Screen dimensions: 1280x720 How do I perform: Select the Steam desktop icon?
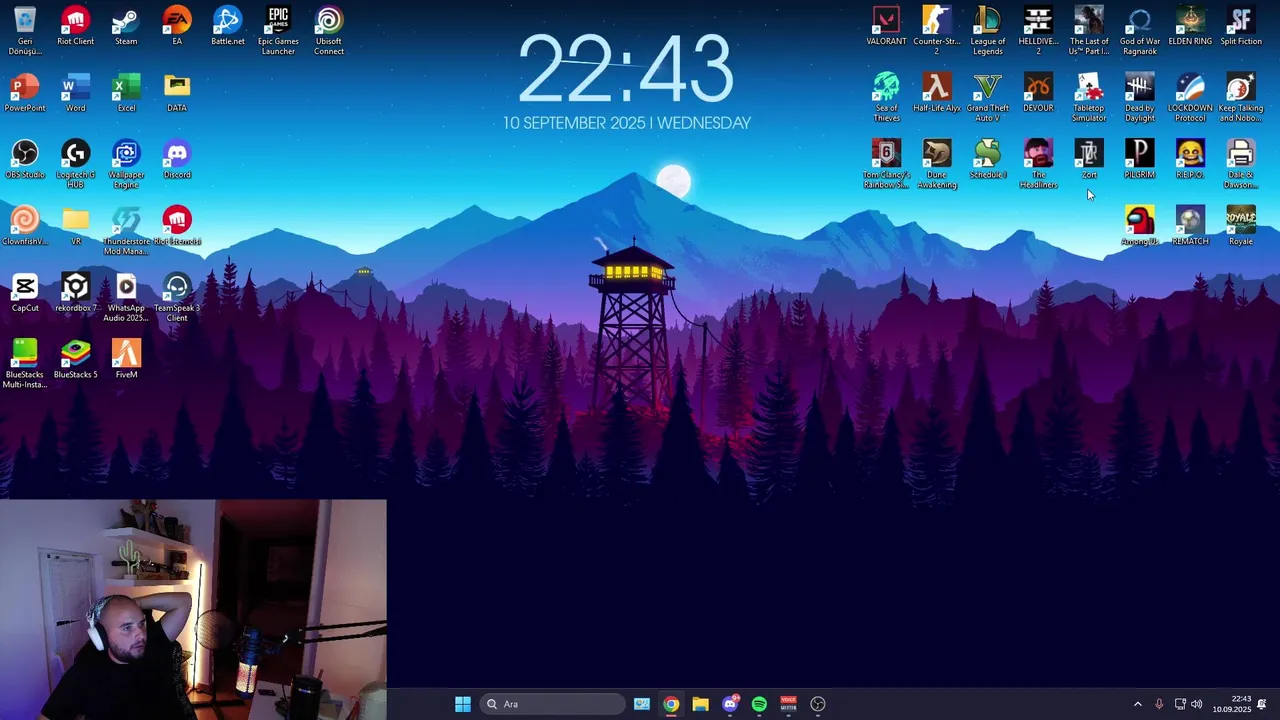click(x=126, y=27)
